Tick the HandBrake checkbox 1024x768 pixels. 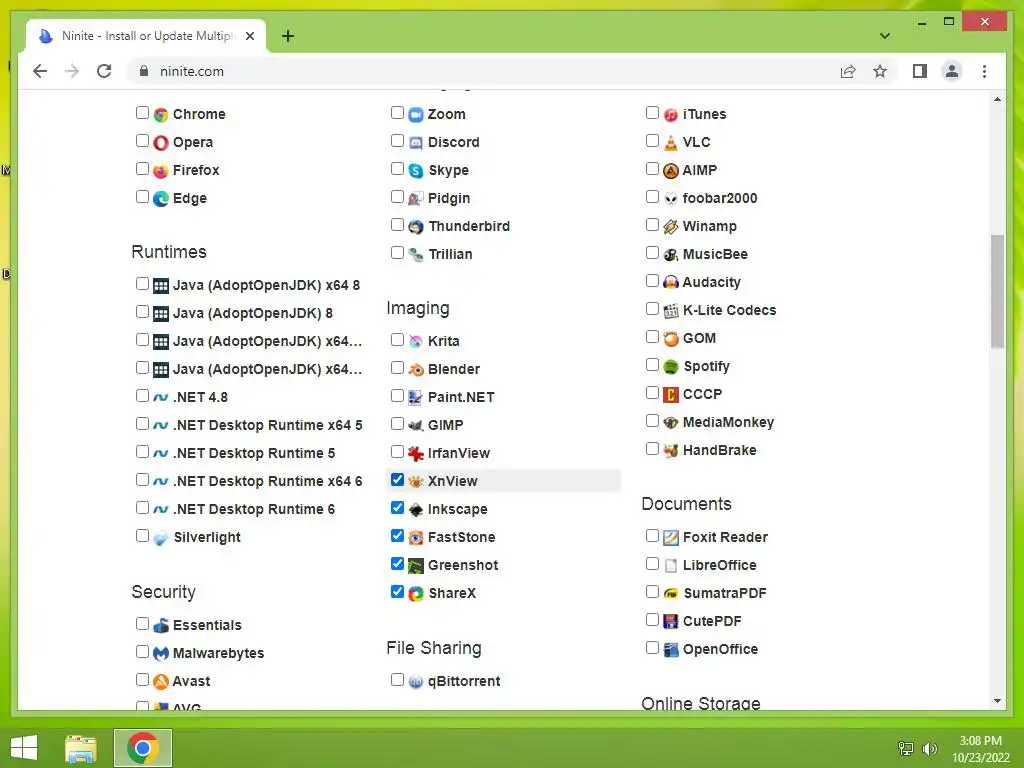[652, 449]
